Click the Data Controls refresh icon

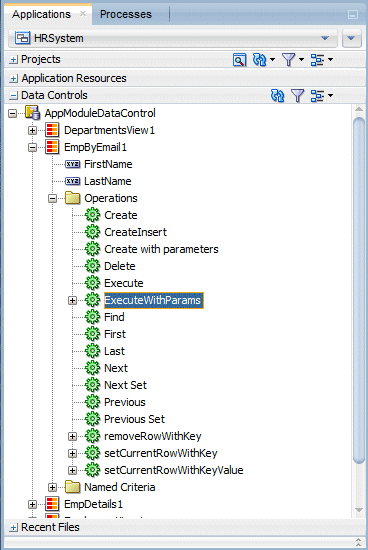pos(277,95)
